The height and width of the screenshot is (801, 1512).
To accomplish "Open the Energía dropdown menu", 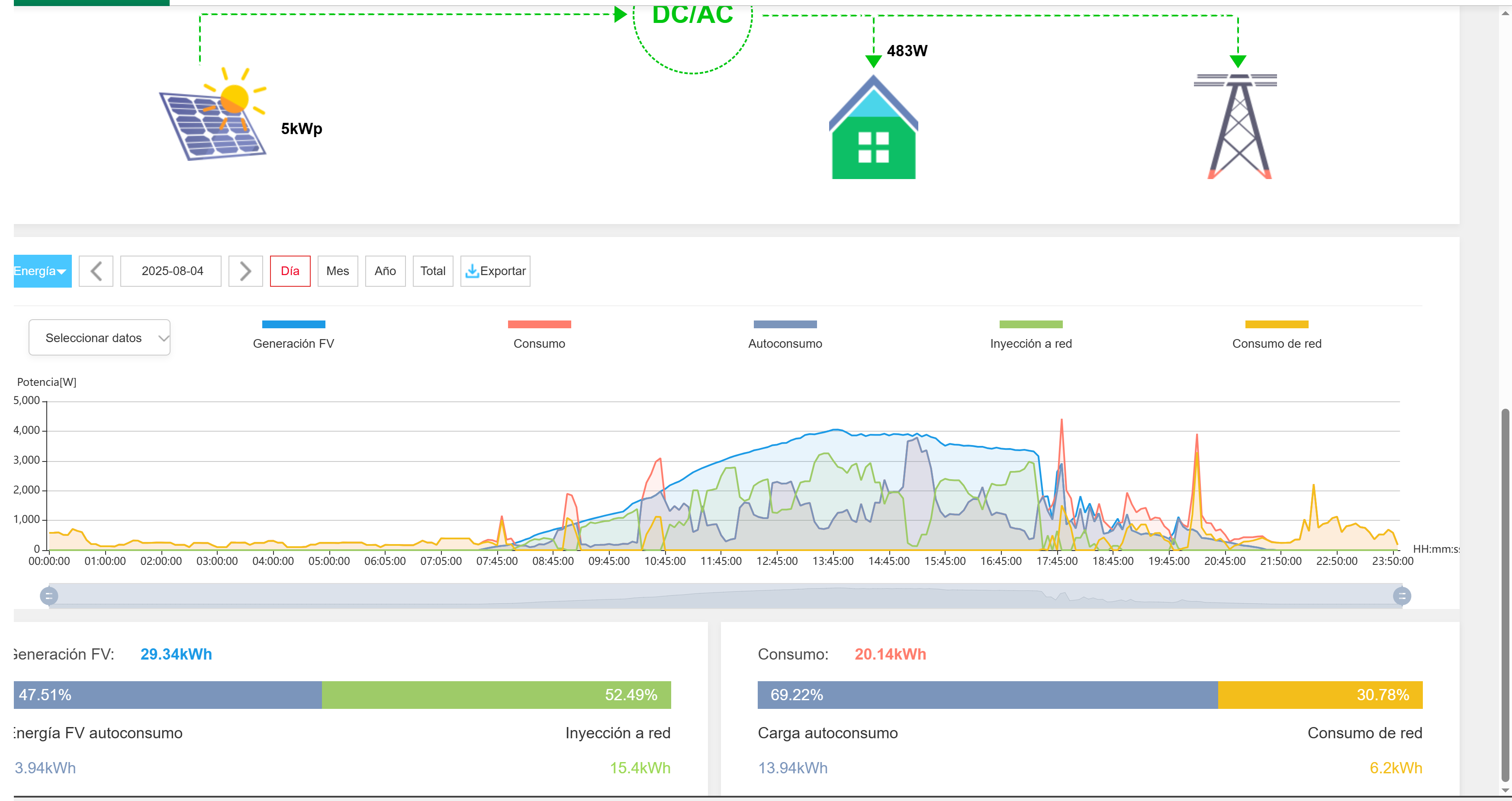I will point(42,271).
